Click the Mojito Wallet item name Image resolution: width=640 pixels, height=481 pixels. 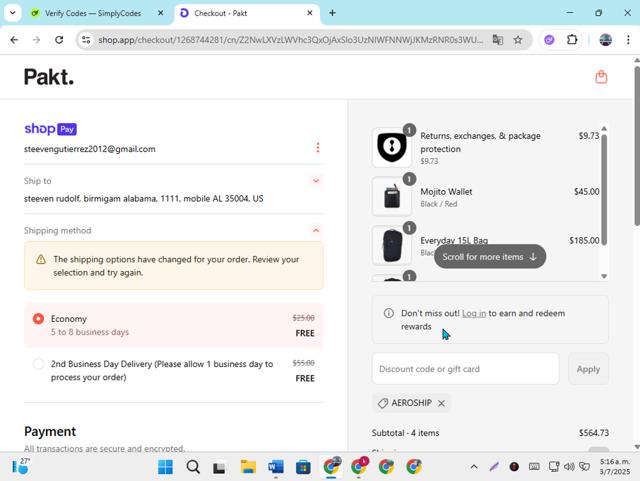pos(446,192)
